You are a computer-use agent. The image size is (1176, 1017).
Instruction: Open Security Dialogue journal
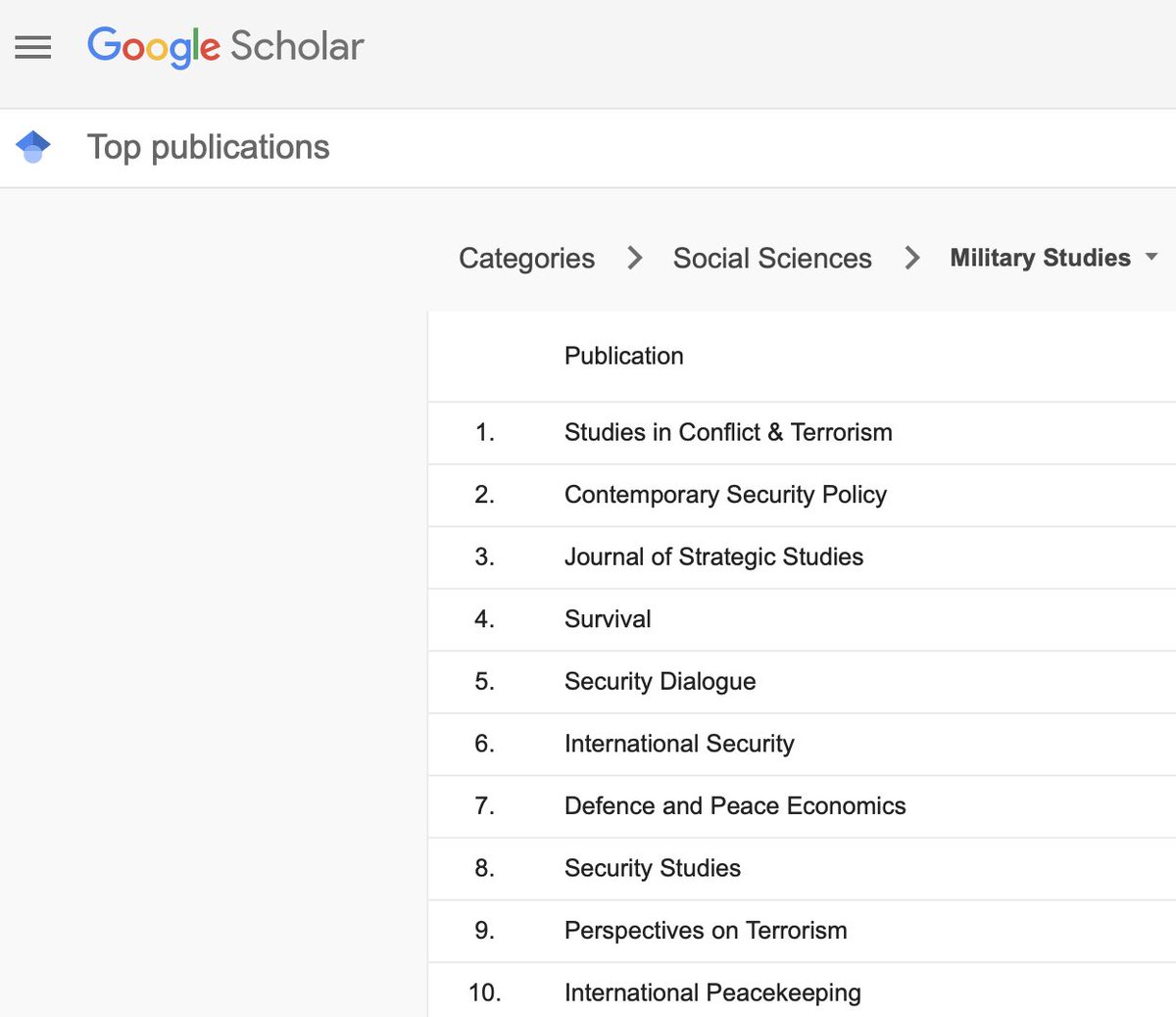click(660, 681)
